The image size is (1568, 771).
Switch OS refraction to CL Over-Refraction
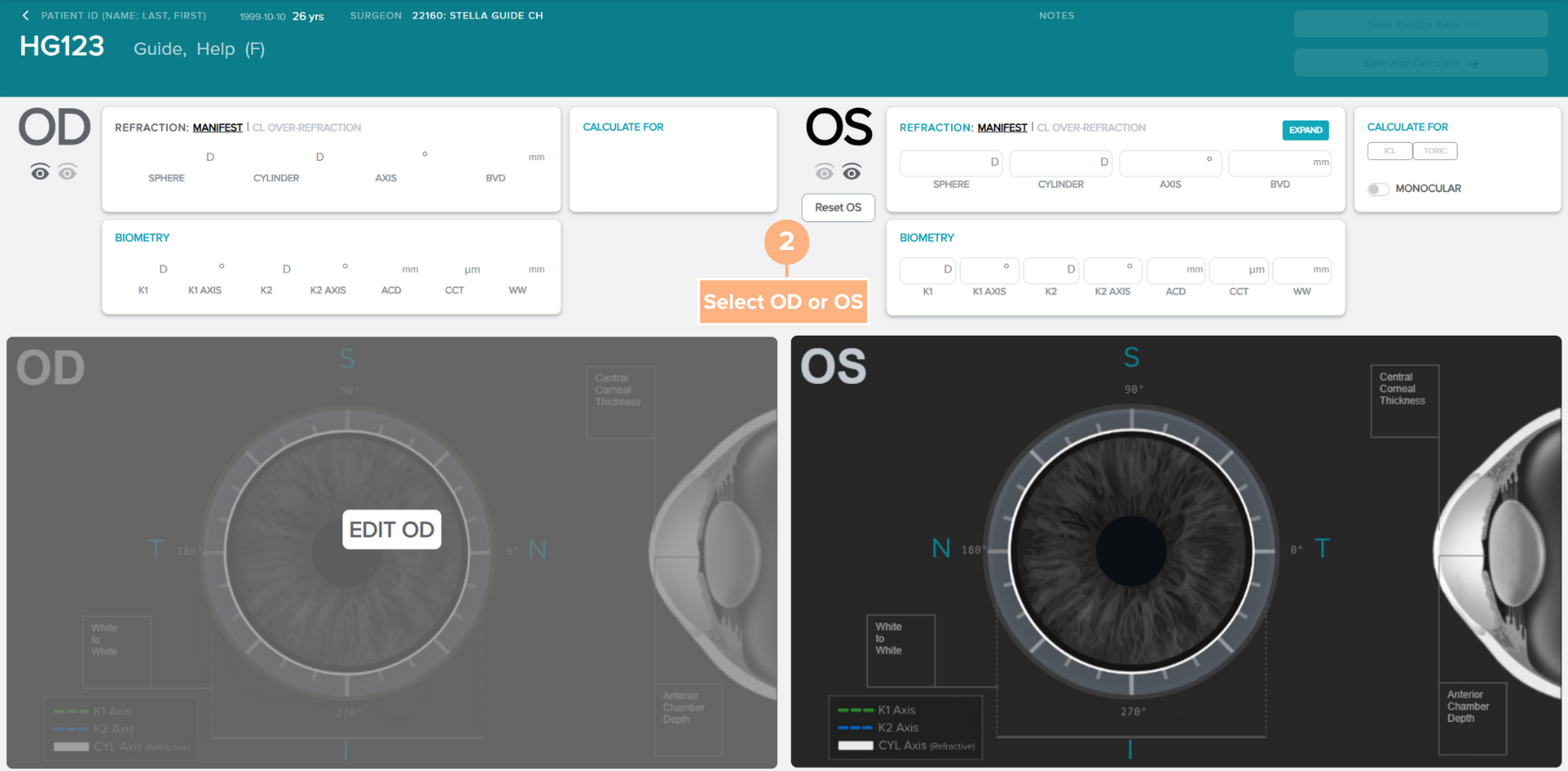pyautogui.click(x=1091, y=128)
